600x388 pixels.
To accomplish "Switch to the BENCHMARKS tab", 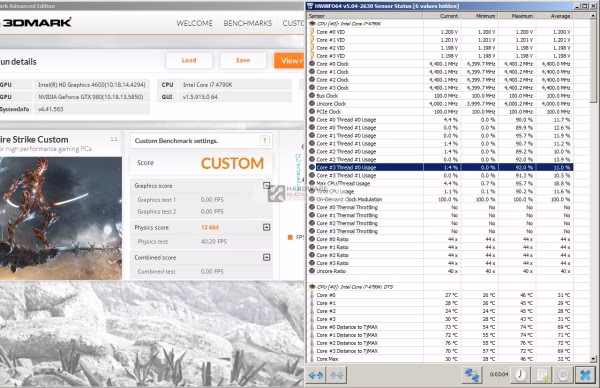I will (248, 23).
